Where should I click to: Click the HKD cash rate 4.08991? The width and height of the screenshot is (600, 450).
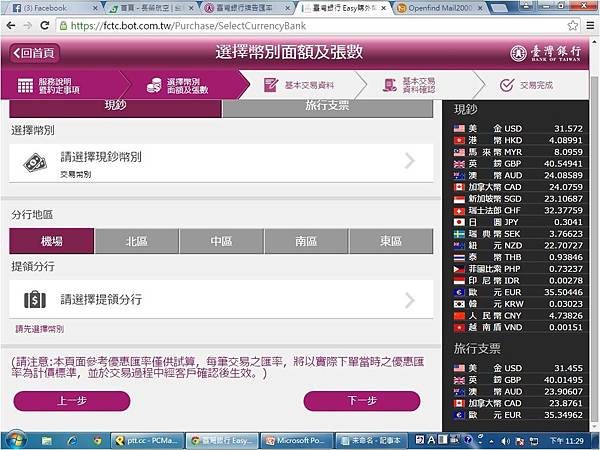tap(566, 140)
